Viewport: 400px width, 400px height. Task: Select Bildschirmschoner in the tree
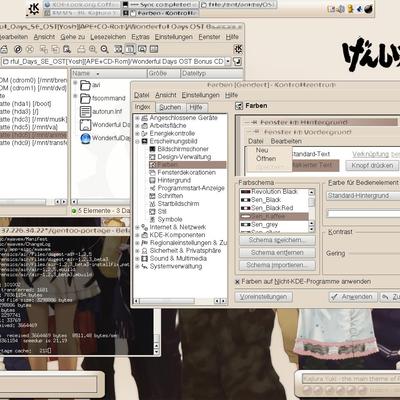183,149
